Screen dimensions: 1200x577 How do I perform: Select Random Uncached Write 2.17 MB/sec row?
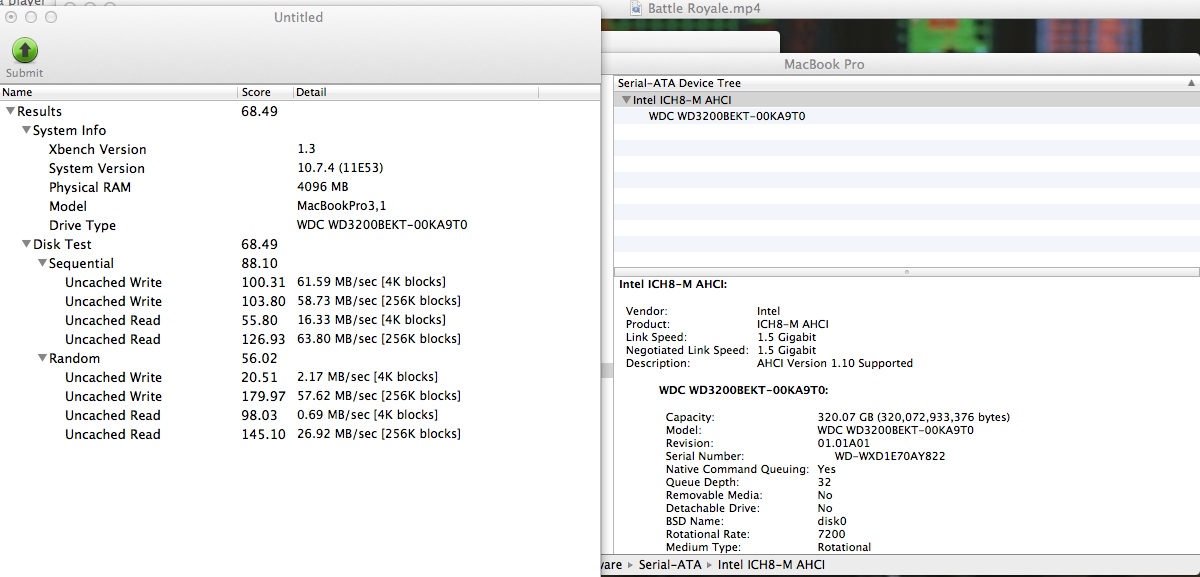coord(300,377)
